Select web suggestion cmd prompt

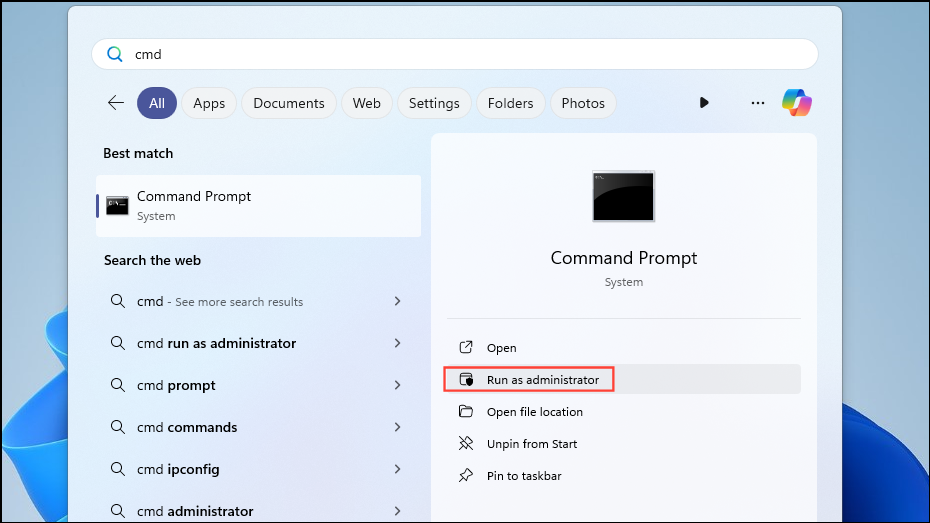tap(259, 385)
